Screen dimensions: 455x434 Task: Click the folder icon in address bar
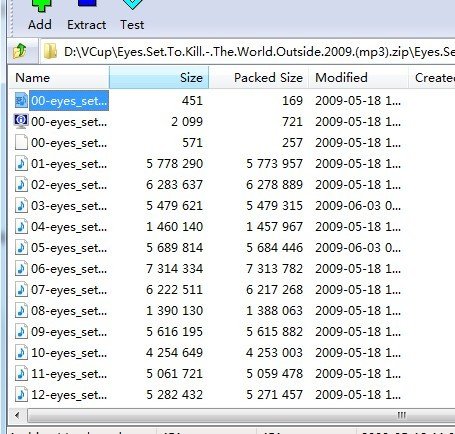(x=50, y=52)
